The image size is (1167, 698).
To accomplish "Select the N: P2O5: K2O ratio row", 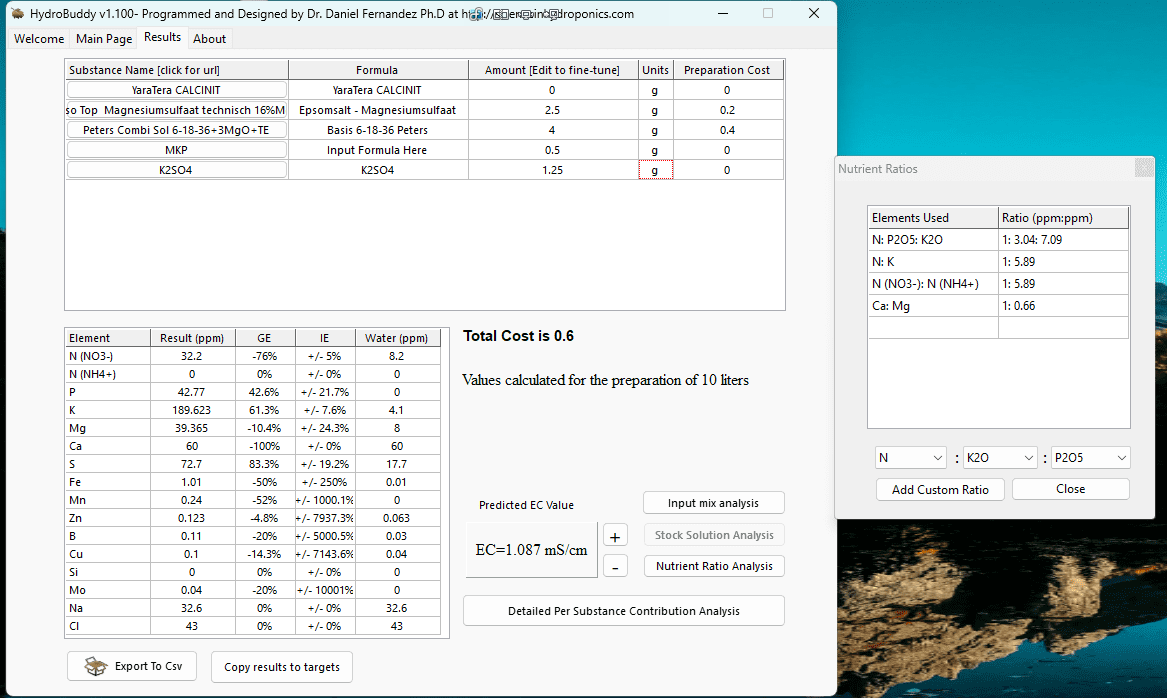I will (998, 240).
